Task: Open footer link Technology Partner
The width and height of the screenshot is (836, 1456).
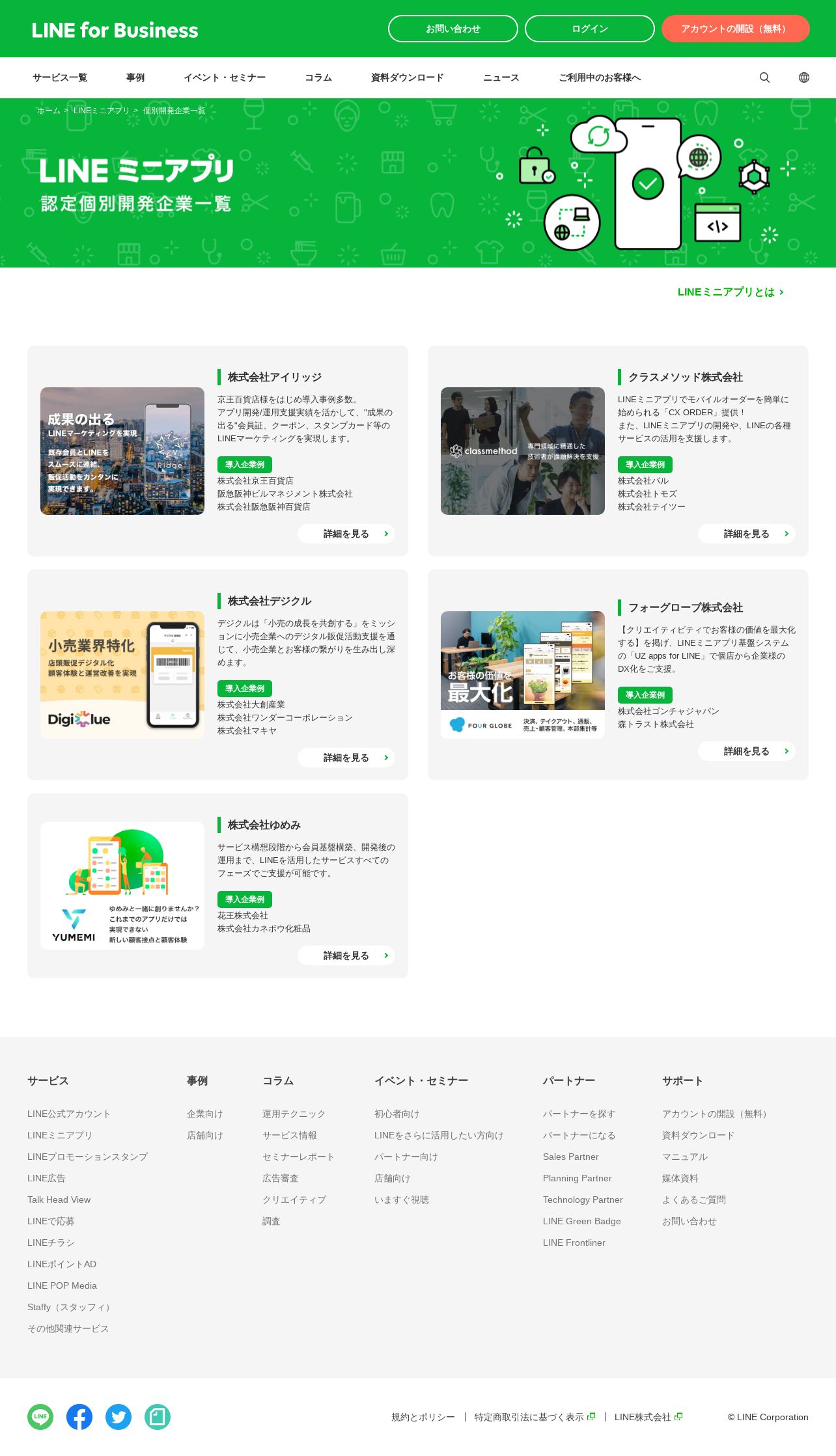Action: pos(583,1200)
